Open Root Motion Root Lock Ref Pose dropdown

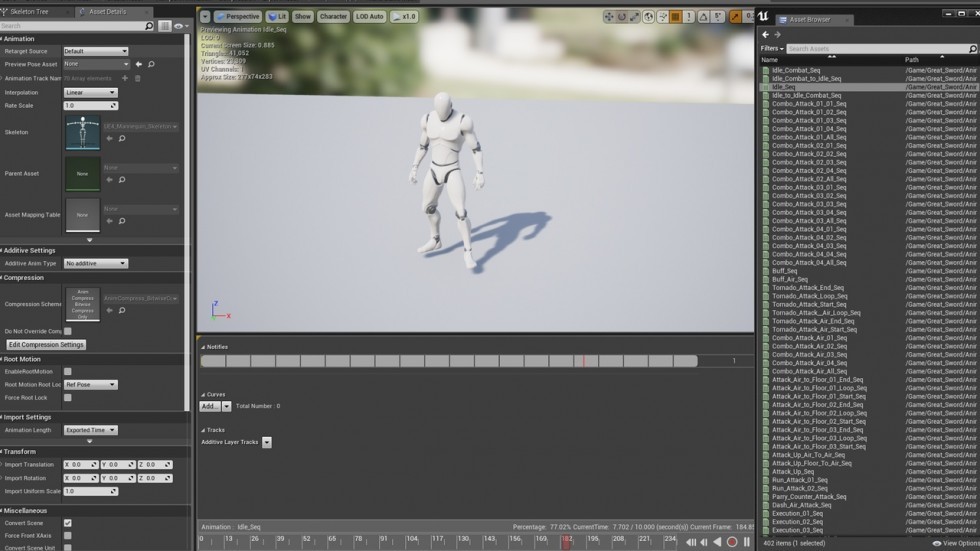tap(90, 385)
